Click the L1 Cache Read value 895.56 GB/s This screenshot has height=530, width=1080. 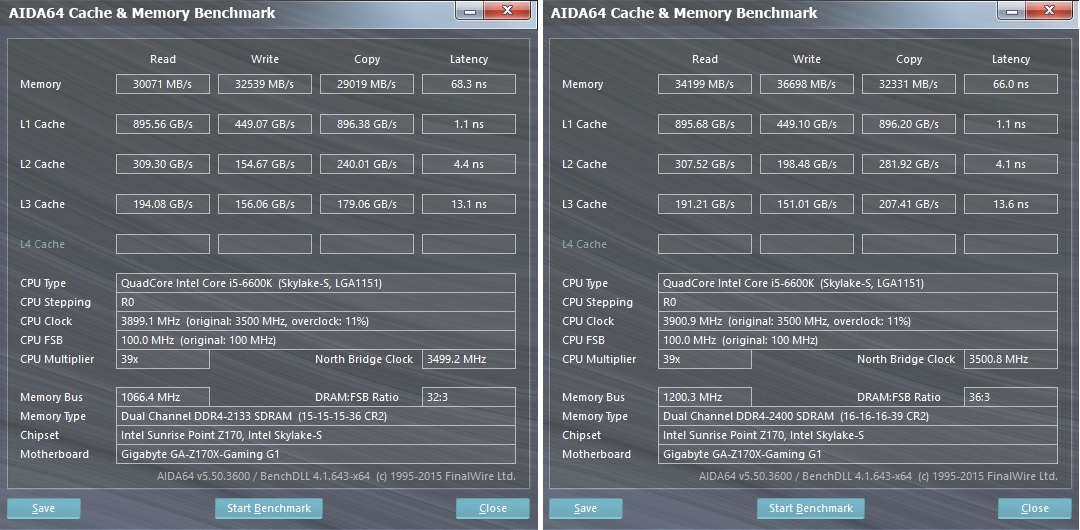tap(163, 124)
